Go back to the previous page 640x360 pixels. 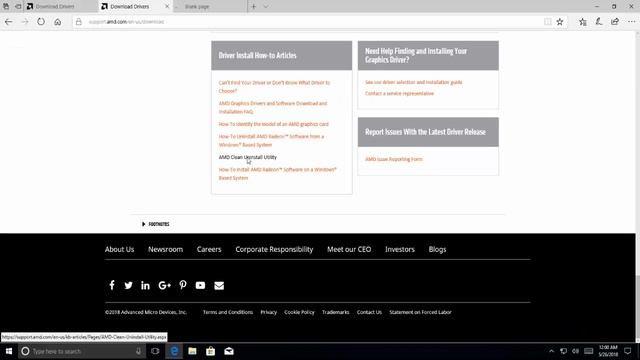[x=9, y=22]
